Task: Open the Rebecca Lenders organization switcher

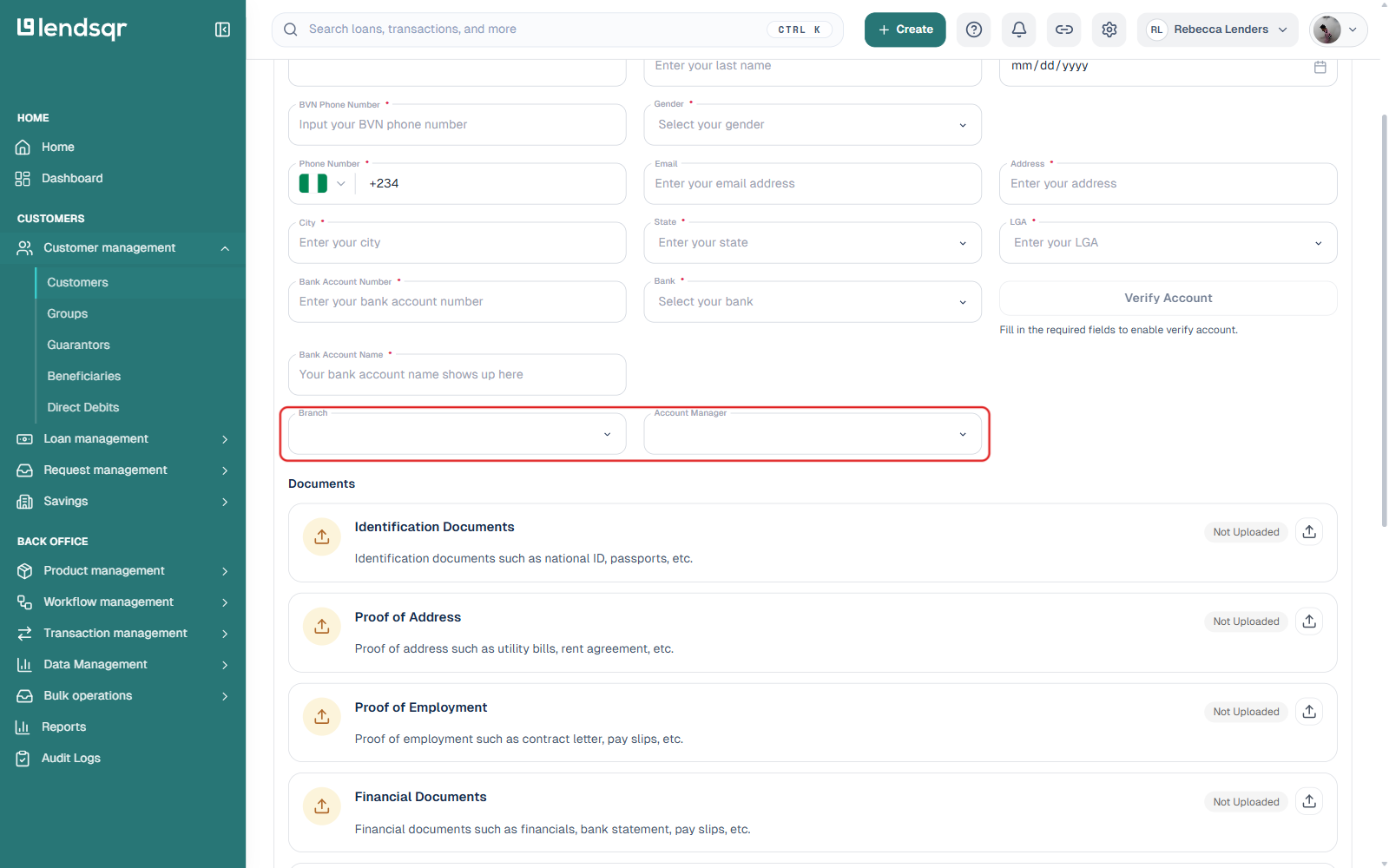Action: (x=1217, y=30)
